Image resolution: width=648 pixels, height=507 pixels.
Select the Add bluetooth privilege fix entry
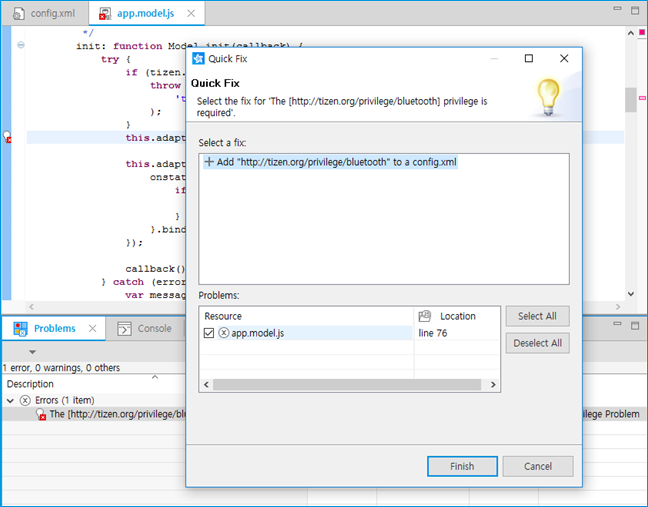(x=330, y=162)
